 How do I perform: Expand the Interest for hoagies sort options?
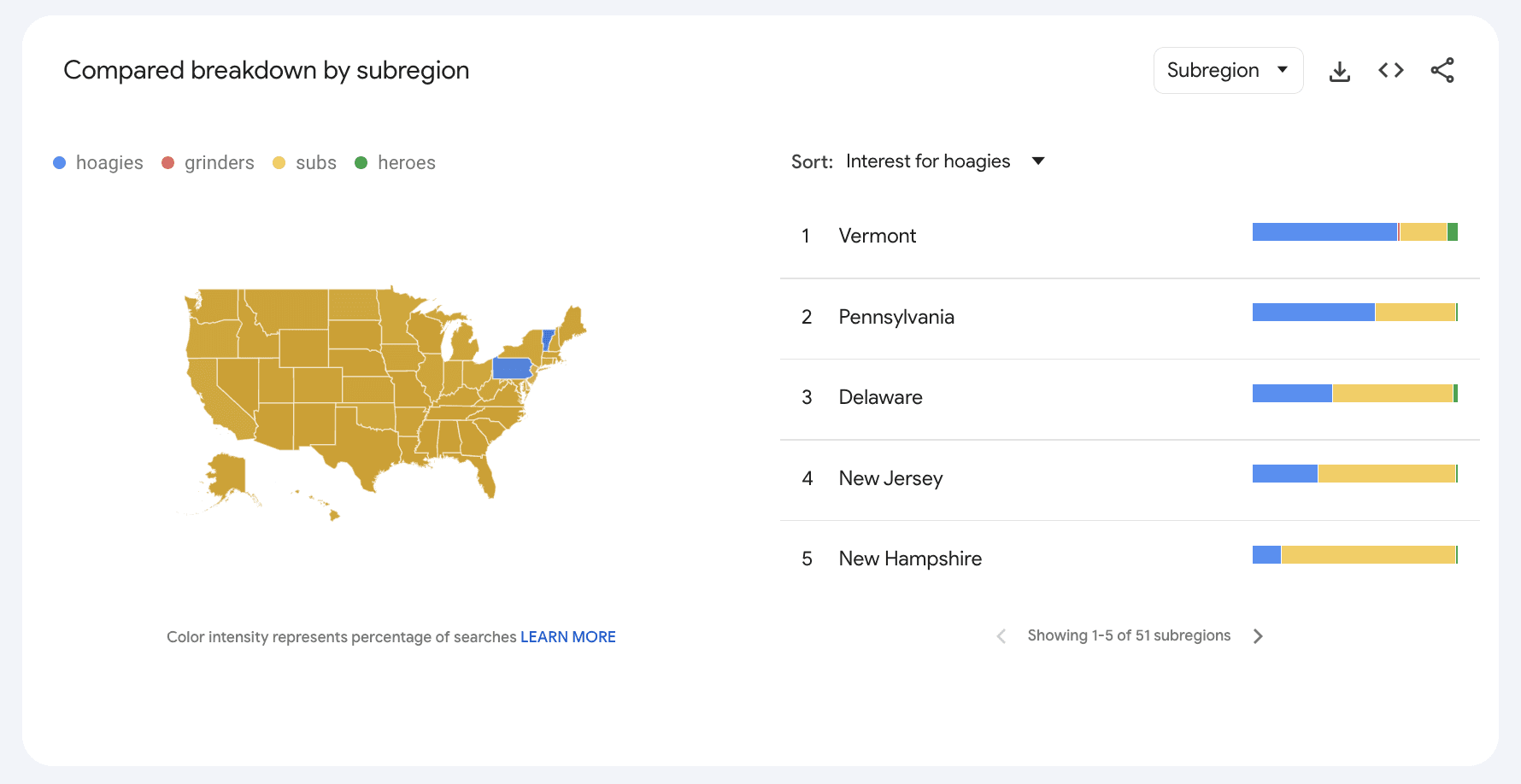point(1037,161)
